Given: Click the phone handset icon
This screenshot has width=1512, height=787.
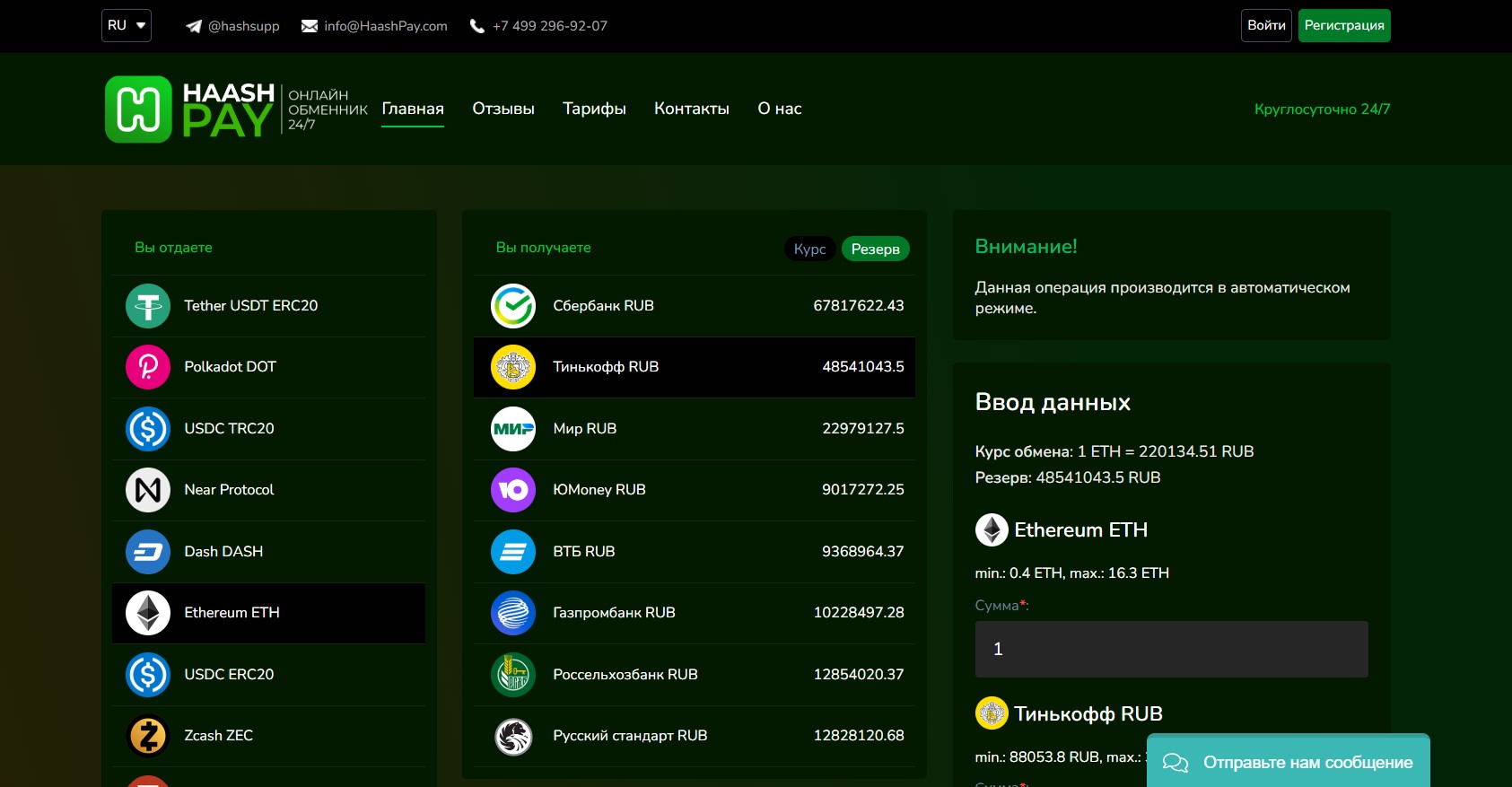Looking at the screenshot, I should [x=477, y=26].
